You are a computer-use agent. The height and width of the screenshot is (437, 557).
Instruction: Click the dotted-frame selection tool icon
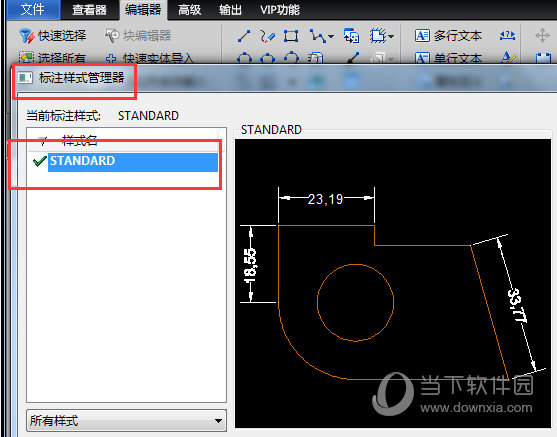[x=378, y=36]
